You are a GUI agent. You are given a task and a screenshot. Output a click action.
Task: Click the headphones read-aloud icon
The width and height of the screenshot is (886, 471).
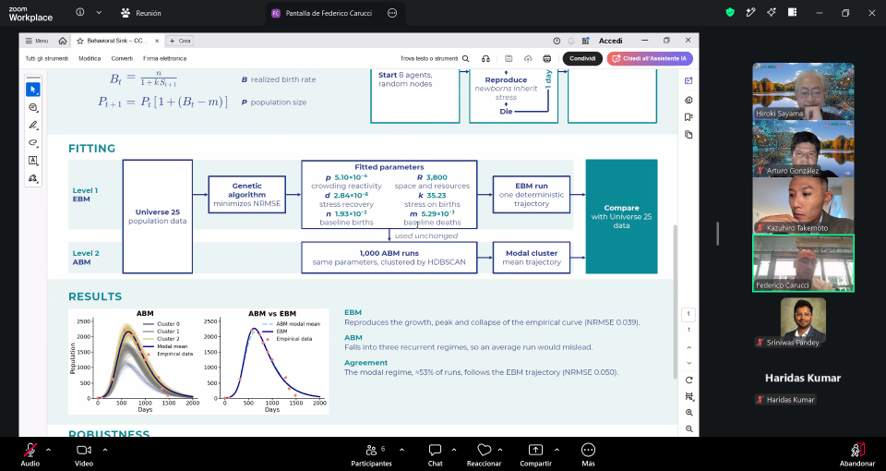coord(485,58)
